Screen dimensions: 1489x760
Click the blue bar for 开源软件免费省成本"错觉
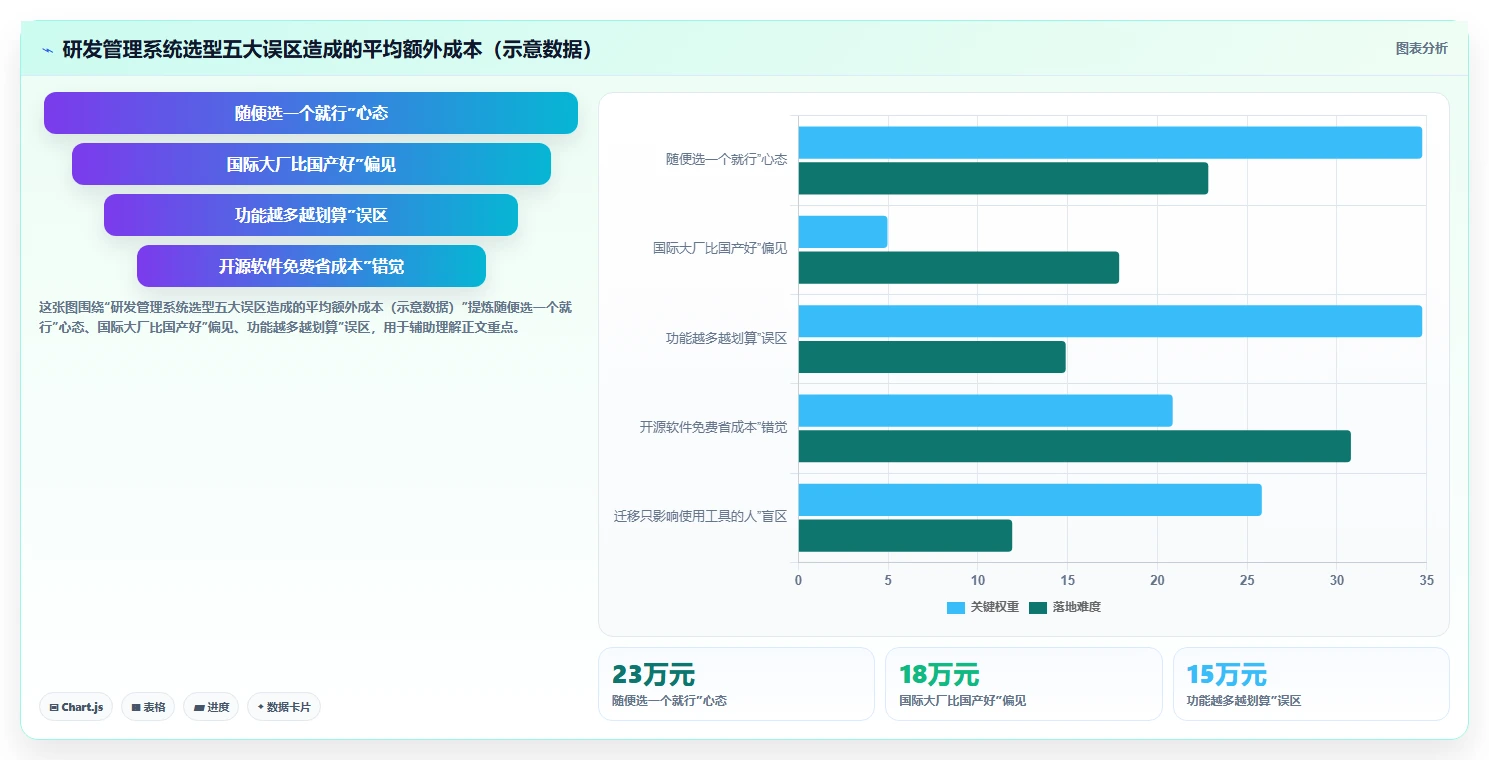pyautogui.click(x=985, y=410)
